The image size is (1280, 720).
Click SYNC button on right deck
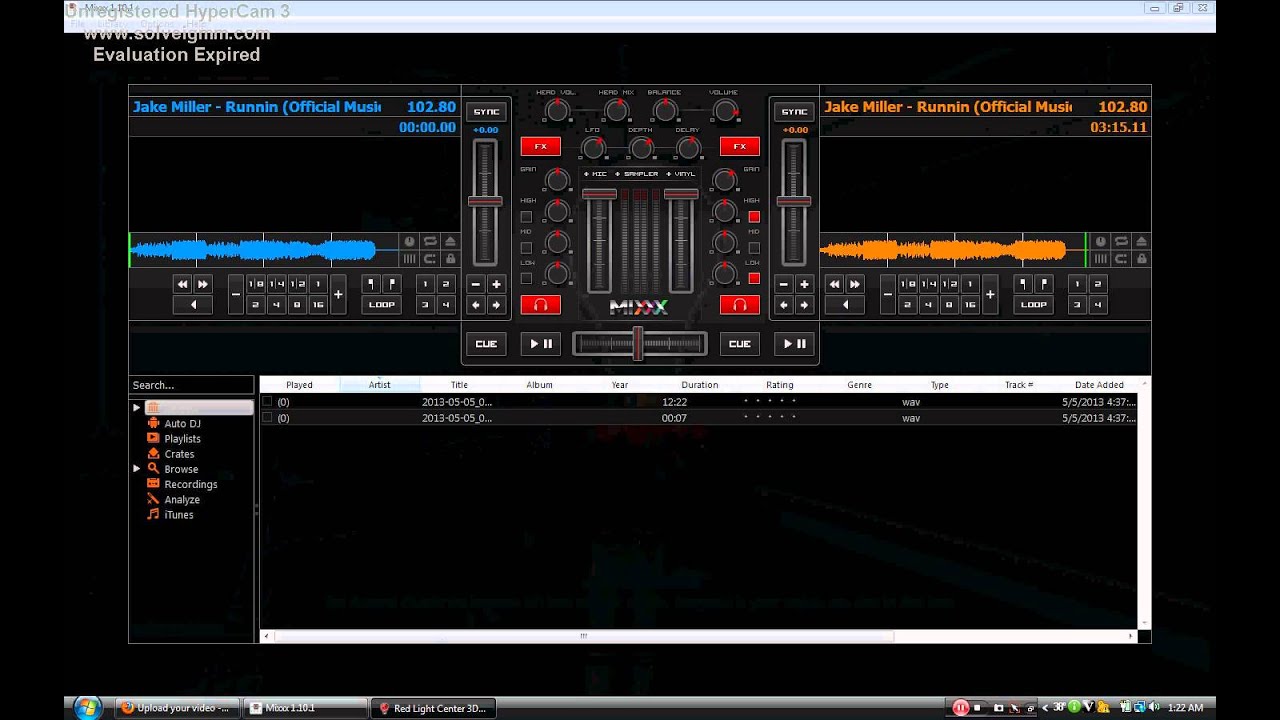(x=794, y=112)
